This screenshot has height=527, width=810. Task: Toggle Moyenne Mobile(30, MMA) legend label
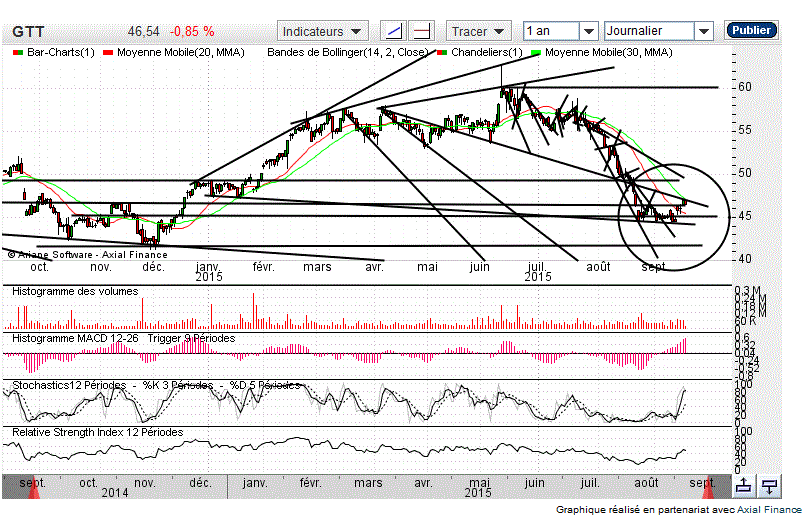point(608,51)
